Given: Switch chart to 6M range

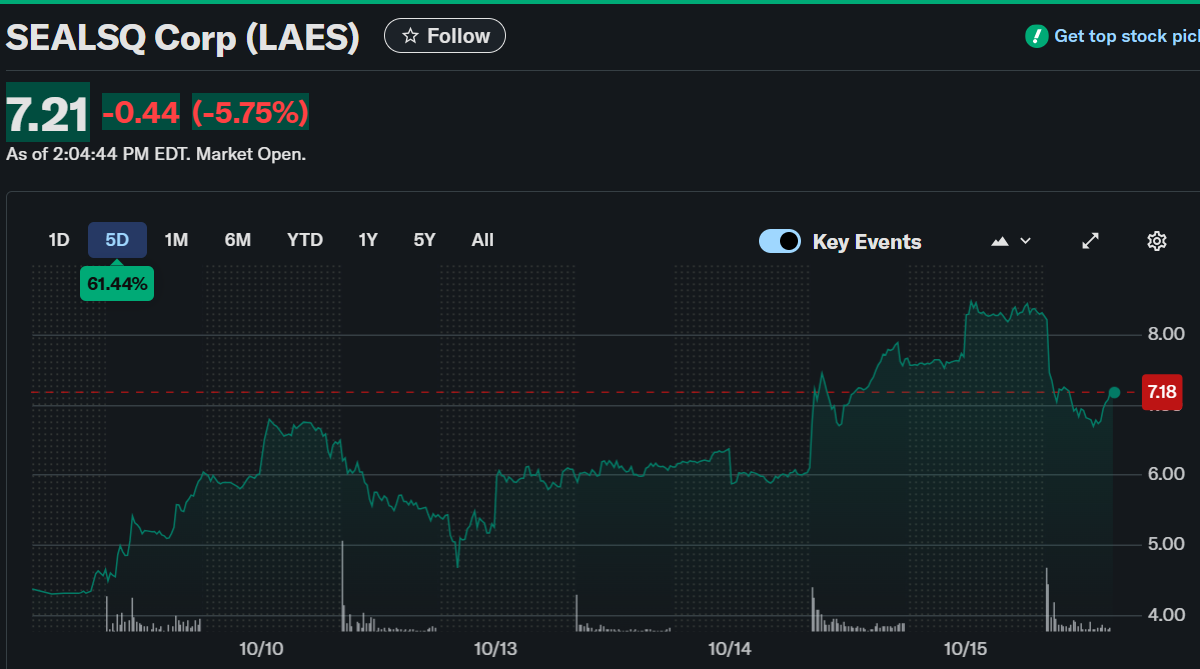Looking at the screenshot, I should pyautogui.click(x=237, y=240).
